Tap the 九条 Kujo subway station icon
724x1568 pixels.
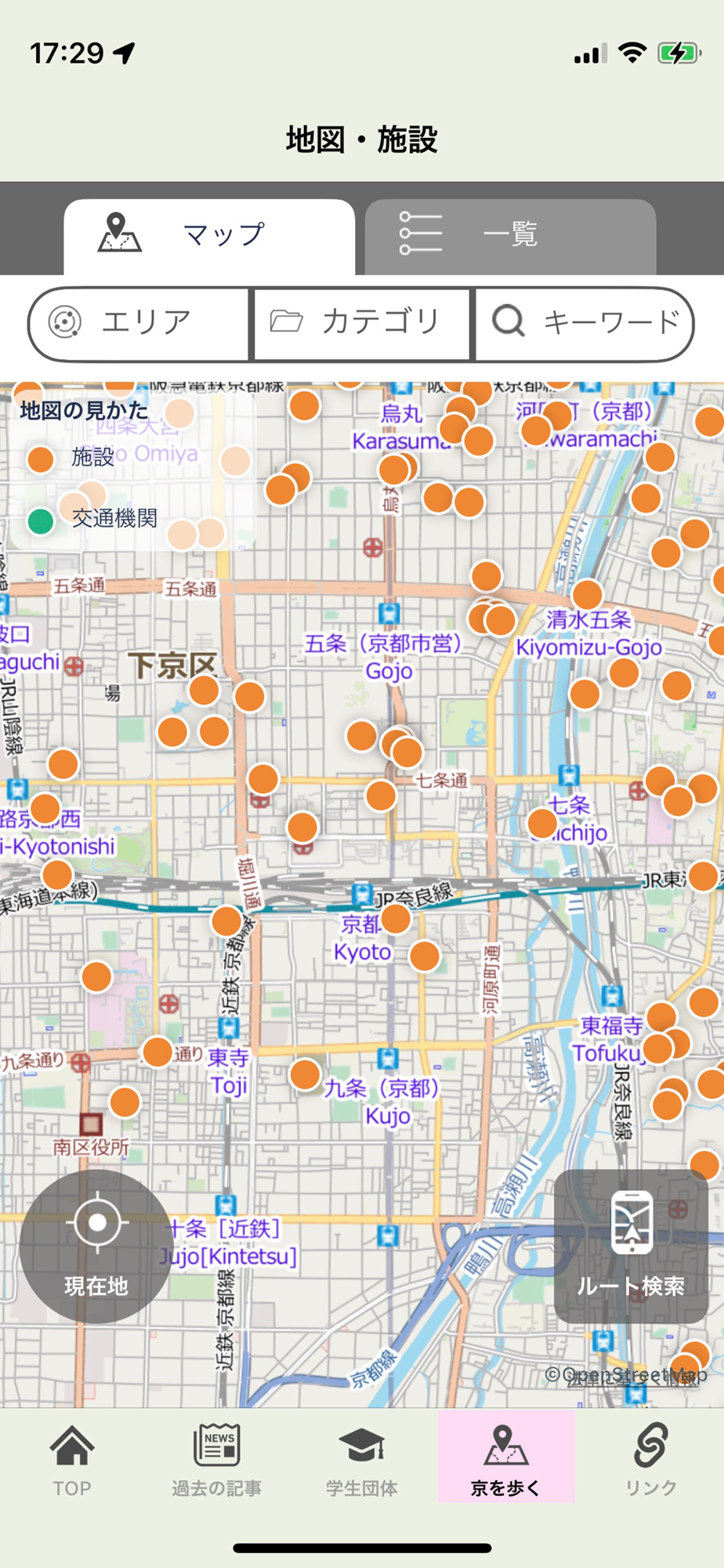(388, 1058)
